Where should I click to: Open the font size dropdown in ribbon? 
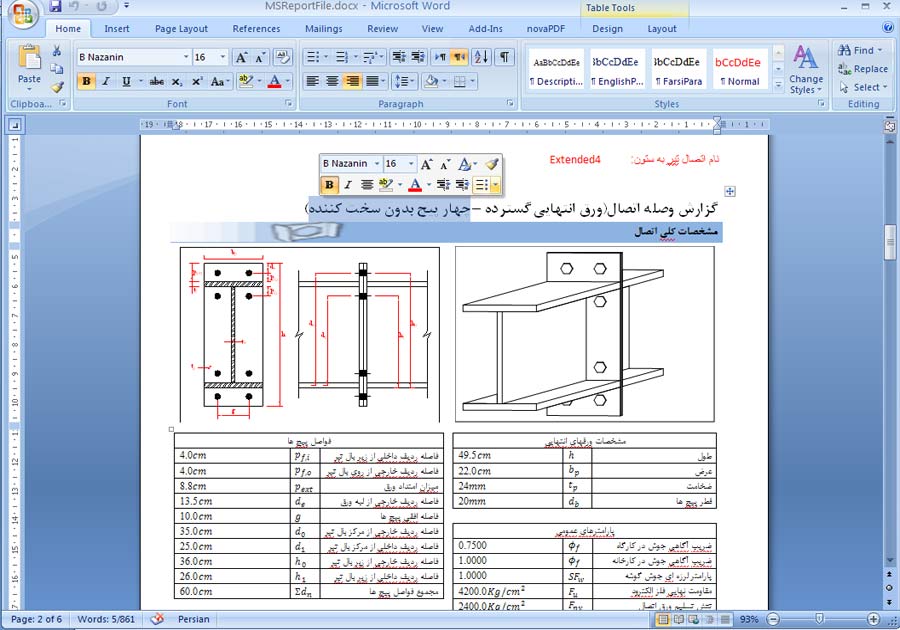tap(224, 57)
